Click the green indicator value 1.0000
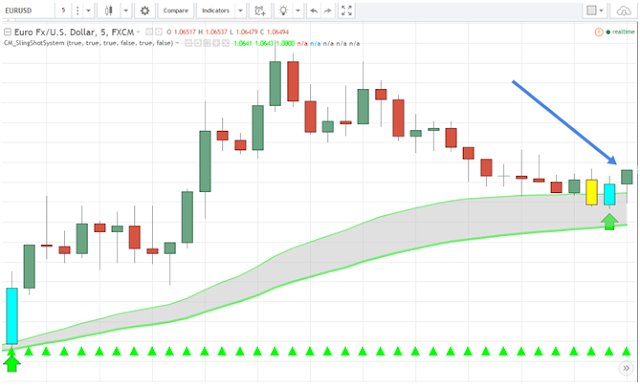This screenshot has width=640, height=388. click(x=285, y=43)
